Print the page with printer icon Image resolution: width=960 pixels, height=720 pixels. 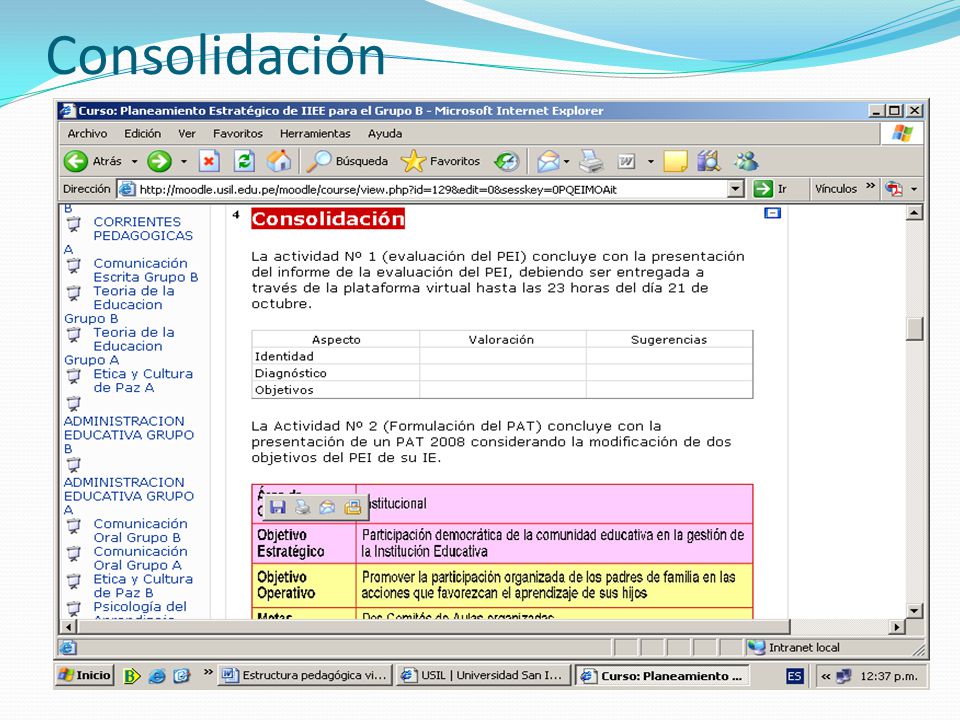591,161
